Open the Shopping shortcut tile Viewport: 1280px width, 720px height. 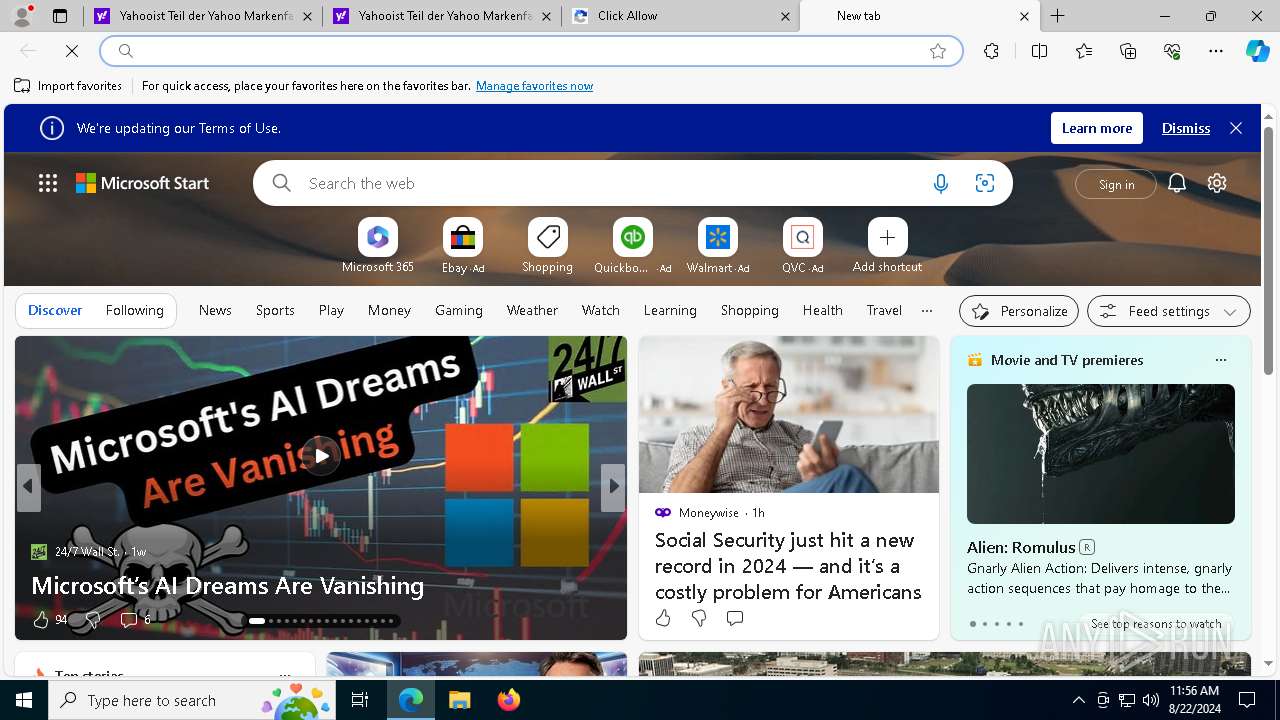coord(548,246)
